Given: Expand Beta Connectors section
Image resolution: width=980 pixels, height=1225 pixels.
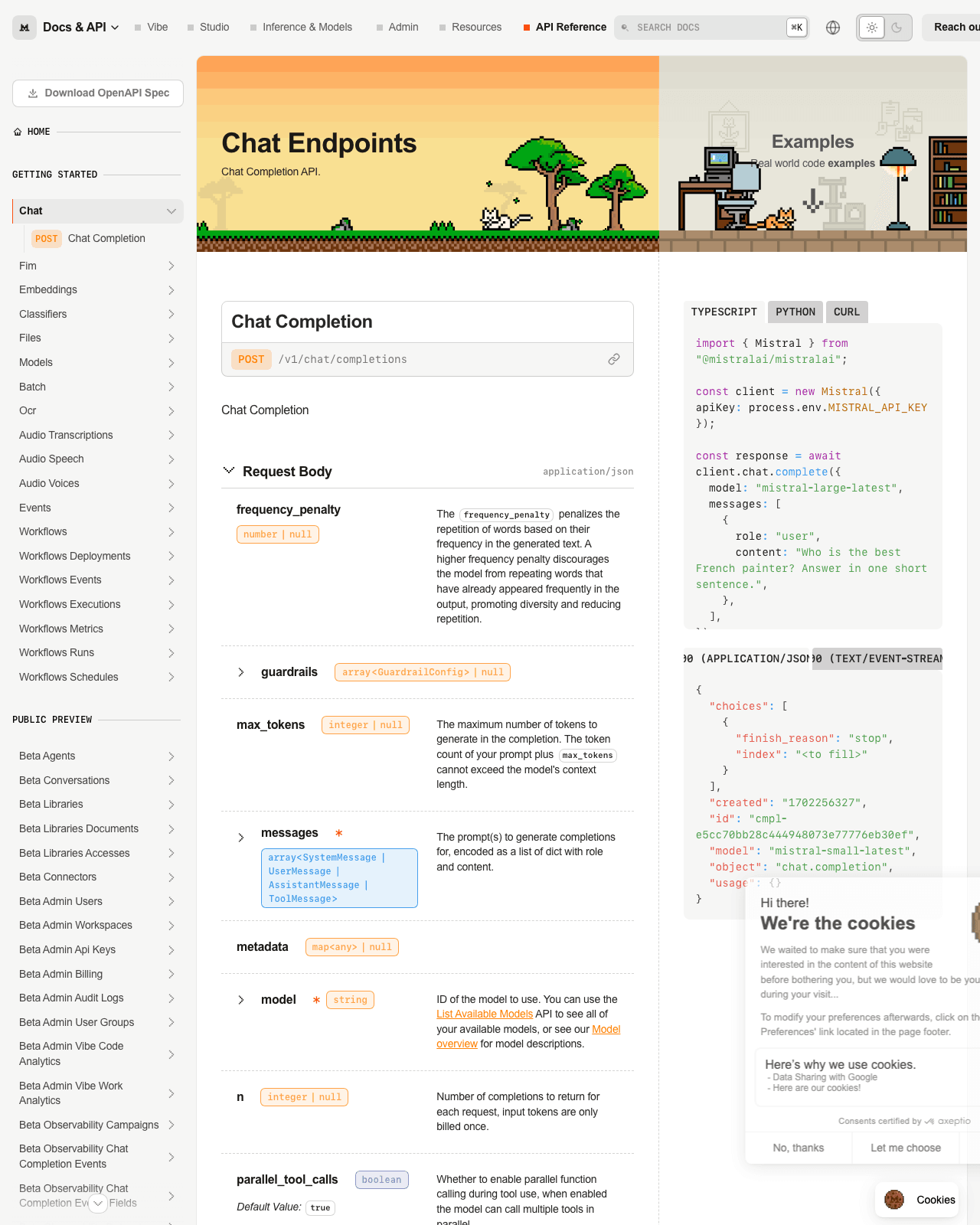Looking at the screenshot, I should coord(171,877).
